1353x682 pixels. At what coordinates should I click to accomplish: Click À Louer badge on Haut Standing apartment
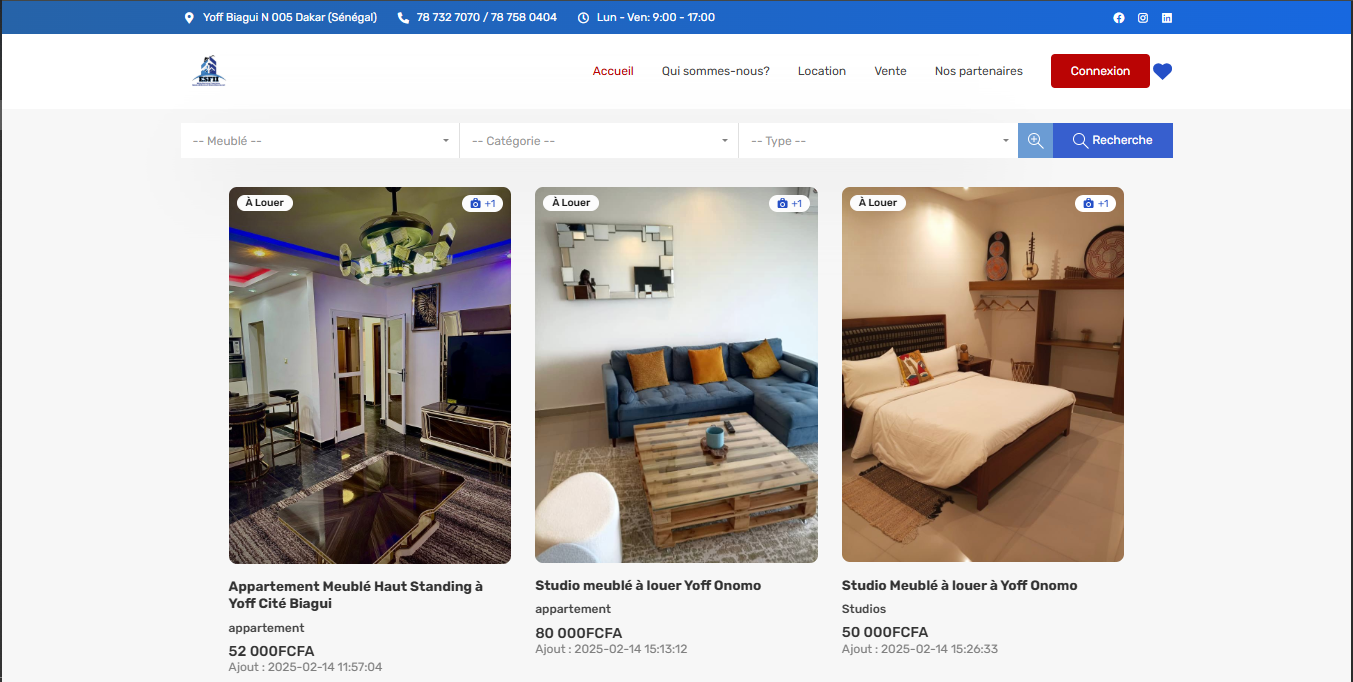[x=265, y=203]
